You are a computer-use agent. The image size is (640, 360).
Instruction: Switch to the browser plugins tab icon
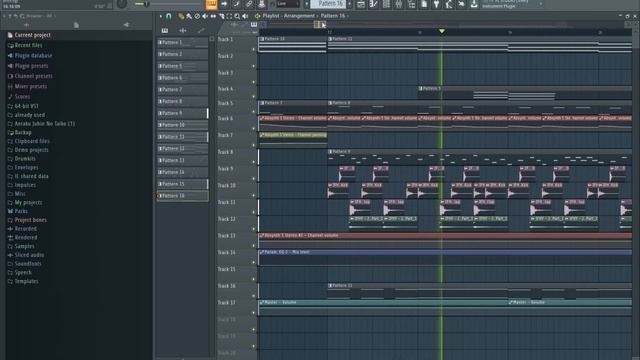coord(126,25)
